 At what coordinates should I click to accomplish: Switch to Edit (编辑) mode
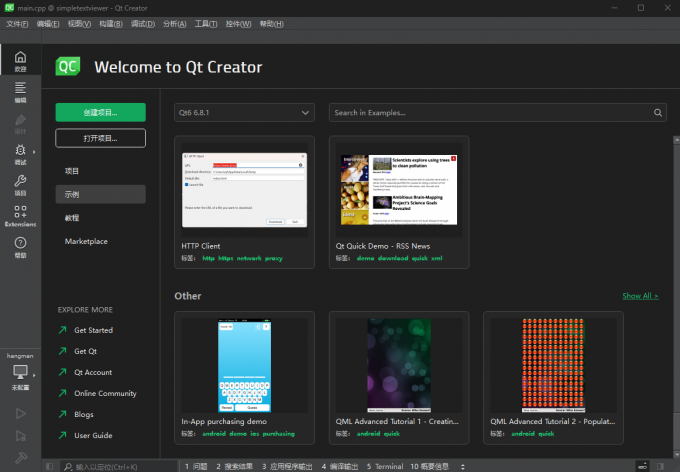point(20,92)
